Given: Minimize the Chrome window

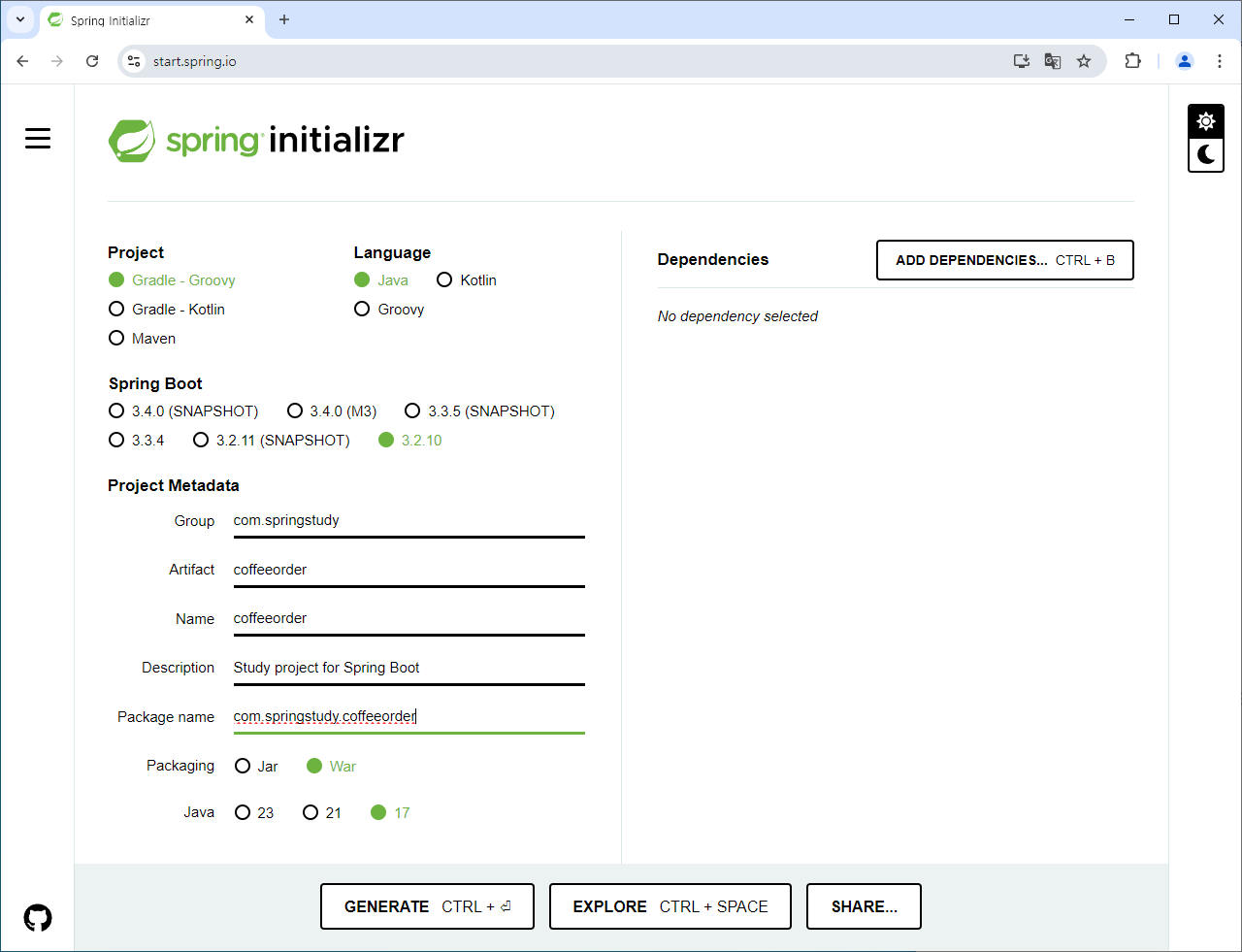Looking at the screenshot, I should pyautogui.click(x=1129, y=19).
